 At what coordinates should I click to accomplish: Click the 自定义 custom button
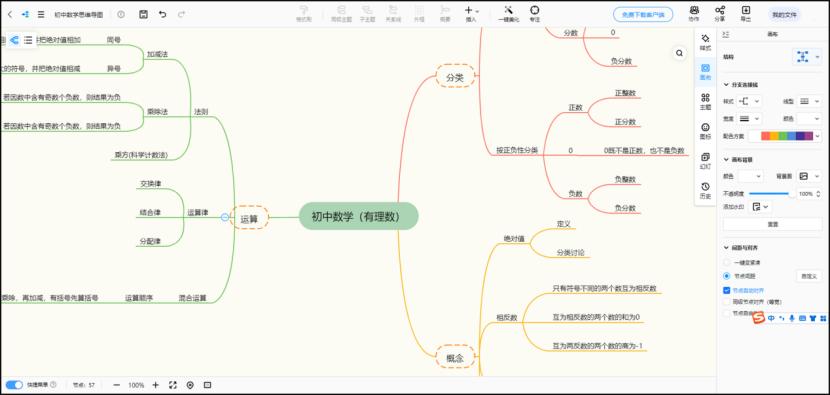point(808,276)
